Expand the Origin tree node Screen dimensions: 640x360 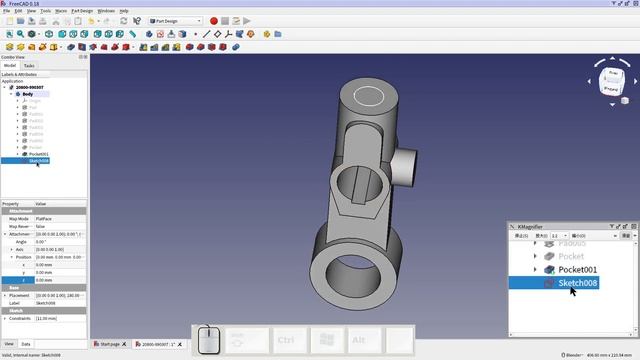tap(18, 100)
